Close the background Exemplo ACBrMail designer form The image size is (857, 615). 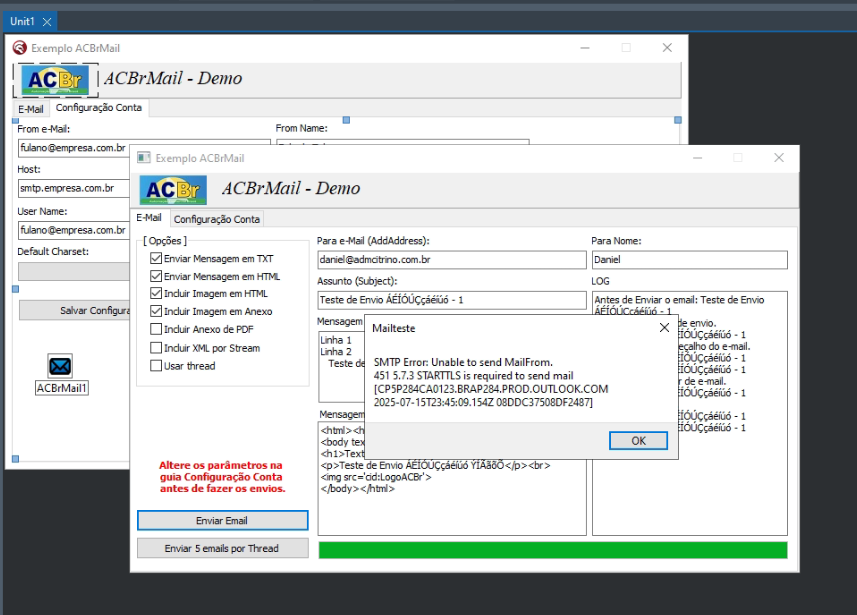pos(667,48)
